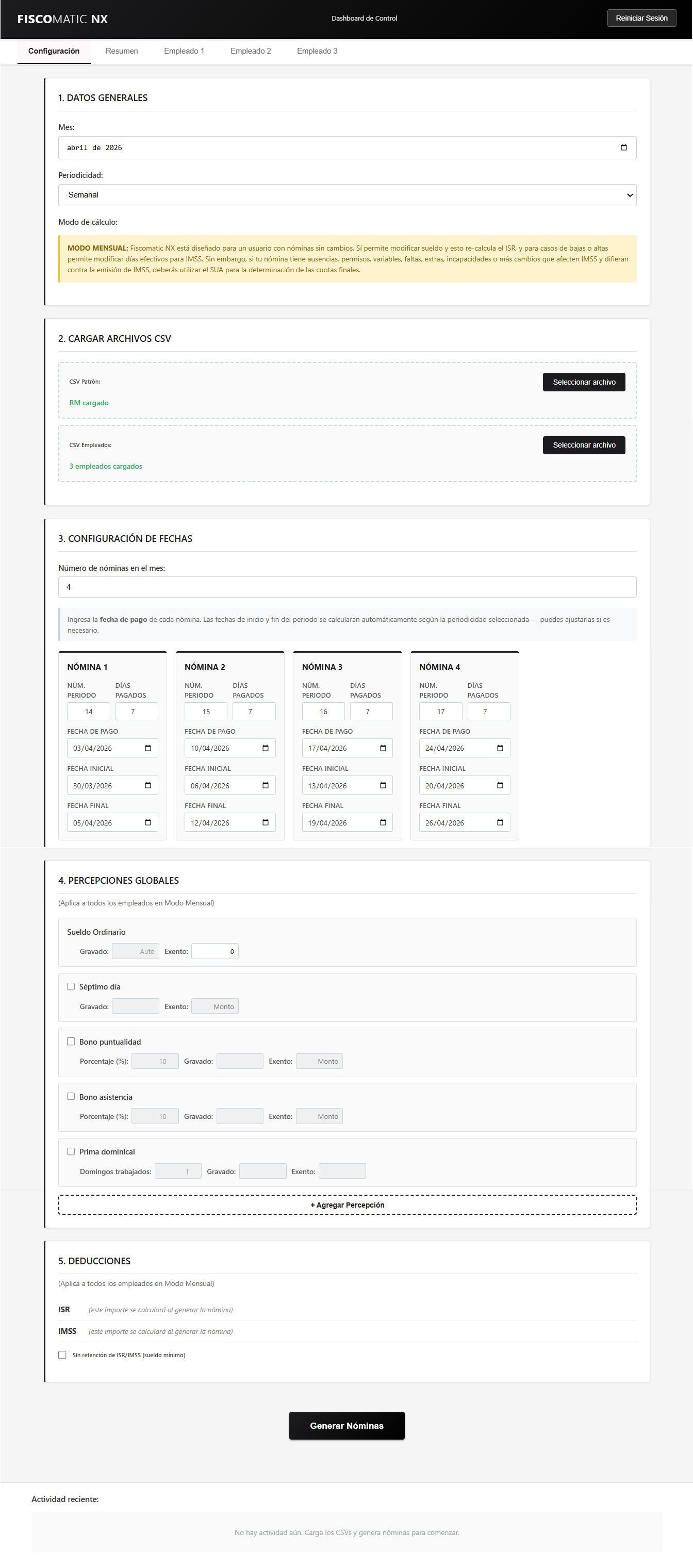
Task: Click the Número de nóminas field
Action: point(347,587)
